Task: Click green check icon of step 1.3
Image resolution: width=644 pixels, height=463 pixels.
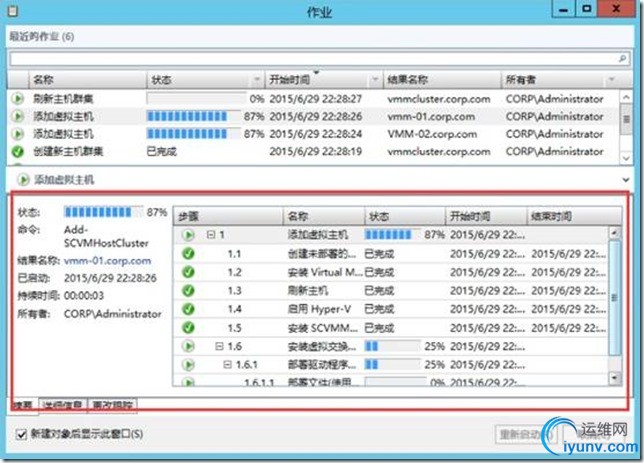Action: pos(188,291)
